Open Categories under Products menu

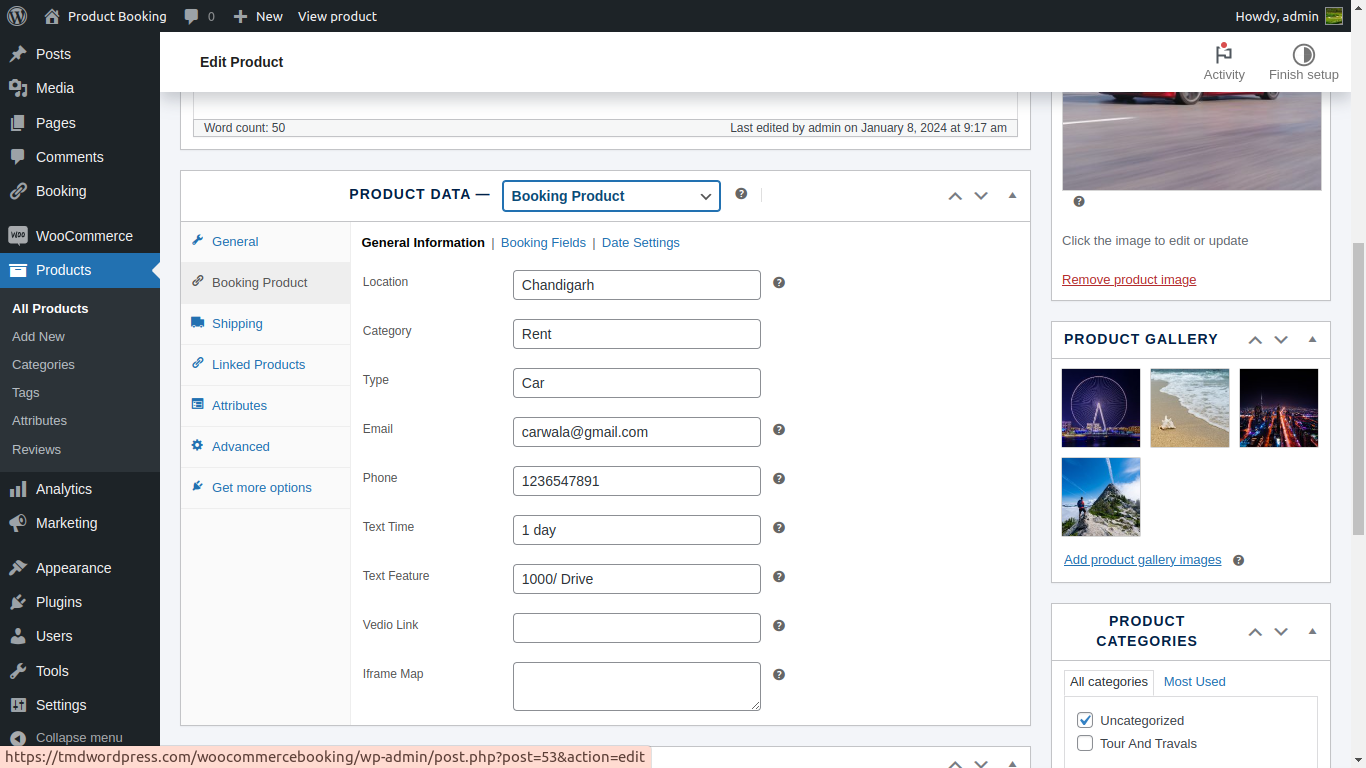coord(43,365)
